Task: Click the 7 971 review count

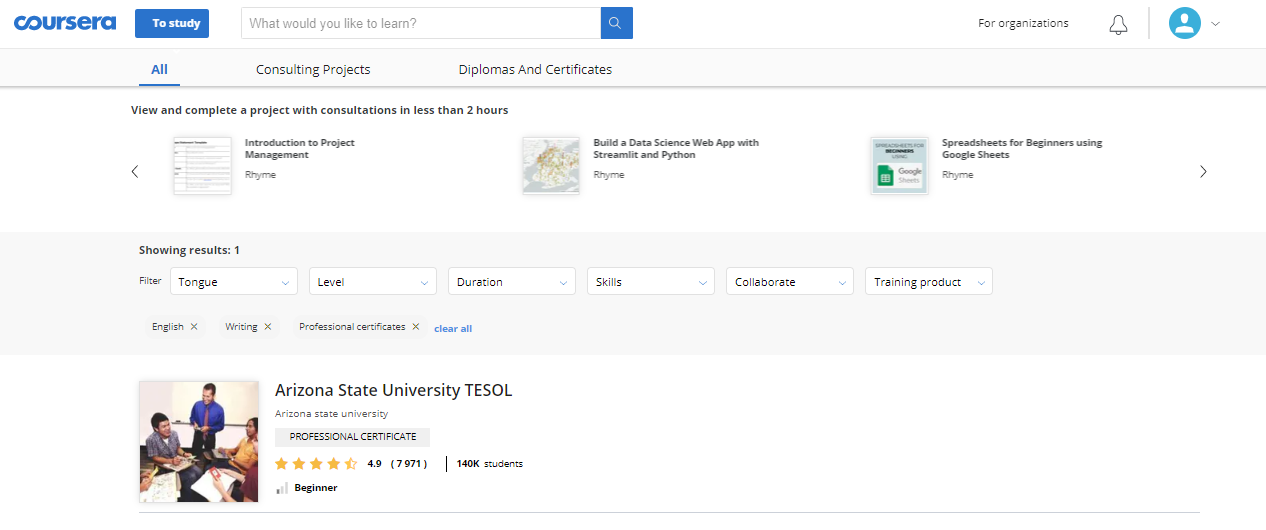Action: [x=409, y=464]
